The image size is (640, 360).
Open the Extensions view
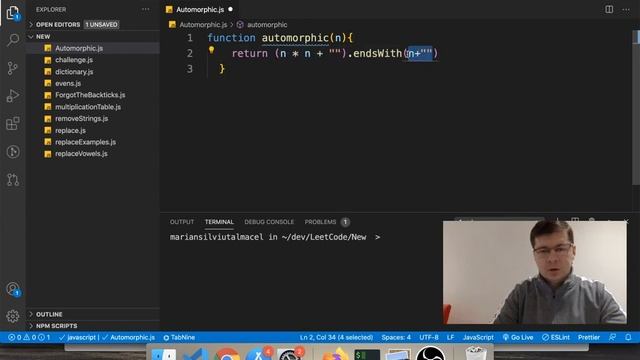(13, 124)
